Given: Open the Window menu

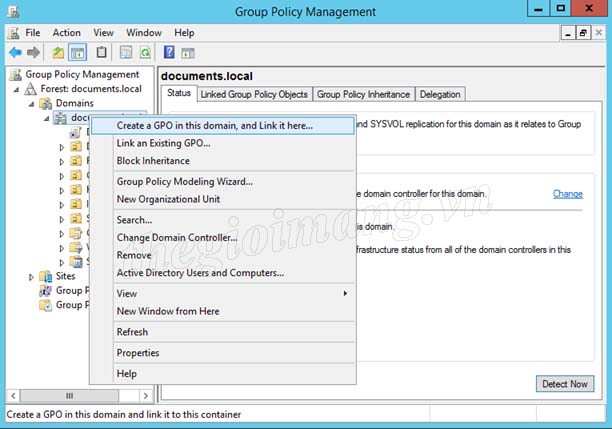Looking at the screenshot, I should (144, 33).
